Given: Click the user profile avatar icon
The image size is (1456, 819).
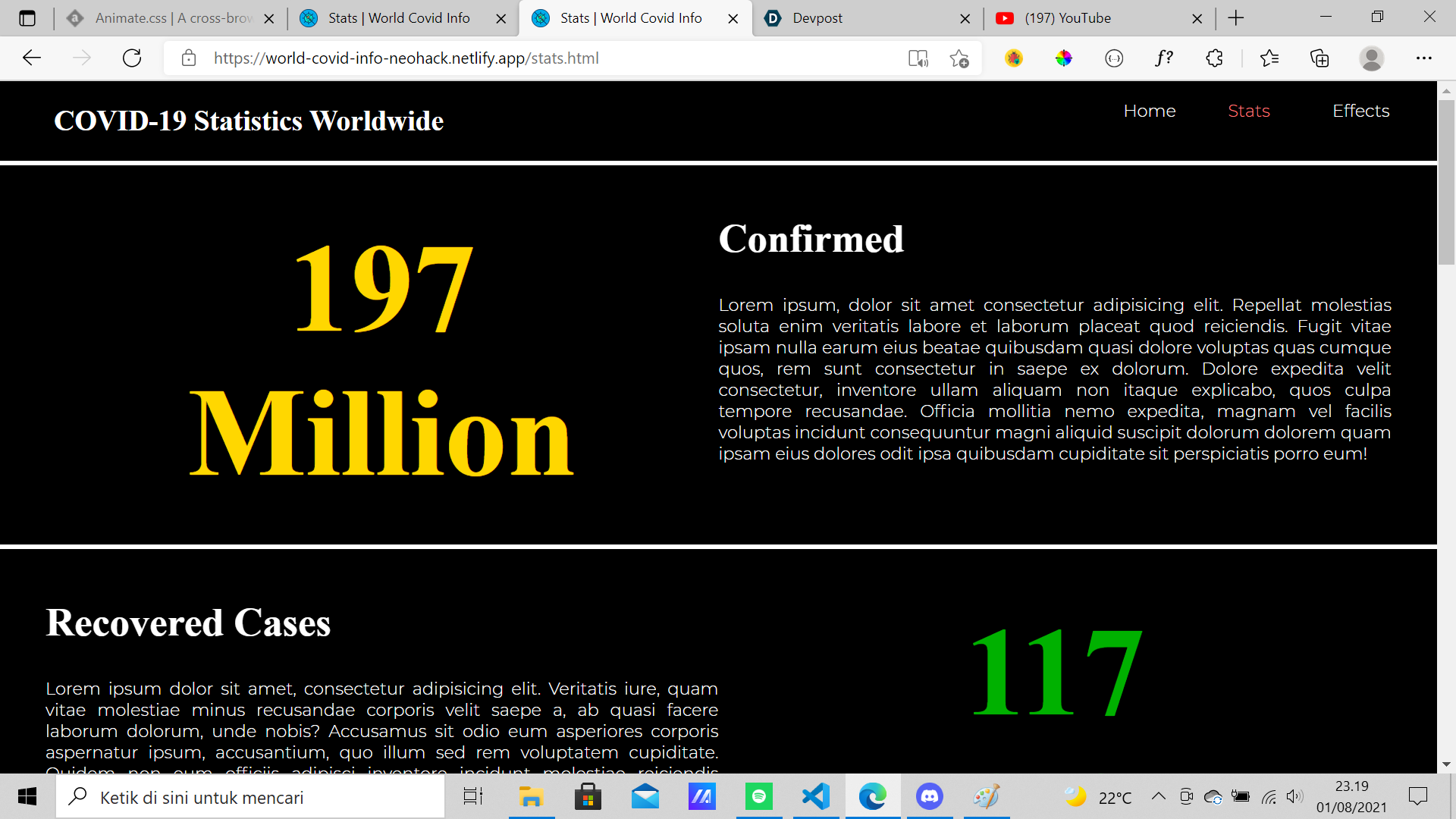Looking at the screenshot, I should pyautogui.click(x=1371, y=58).
